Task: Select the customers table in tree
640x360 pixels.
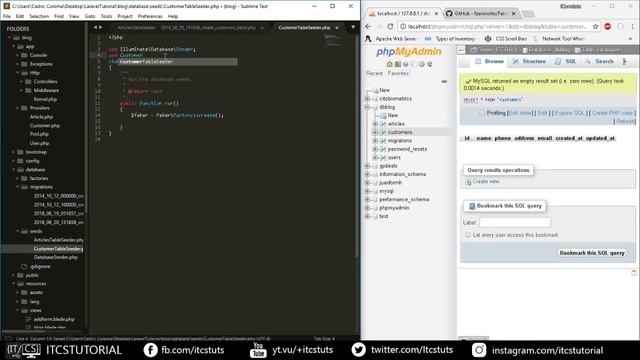Action: click(400, 132)
